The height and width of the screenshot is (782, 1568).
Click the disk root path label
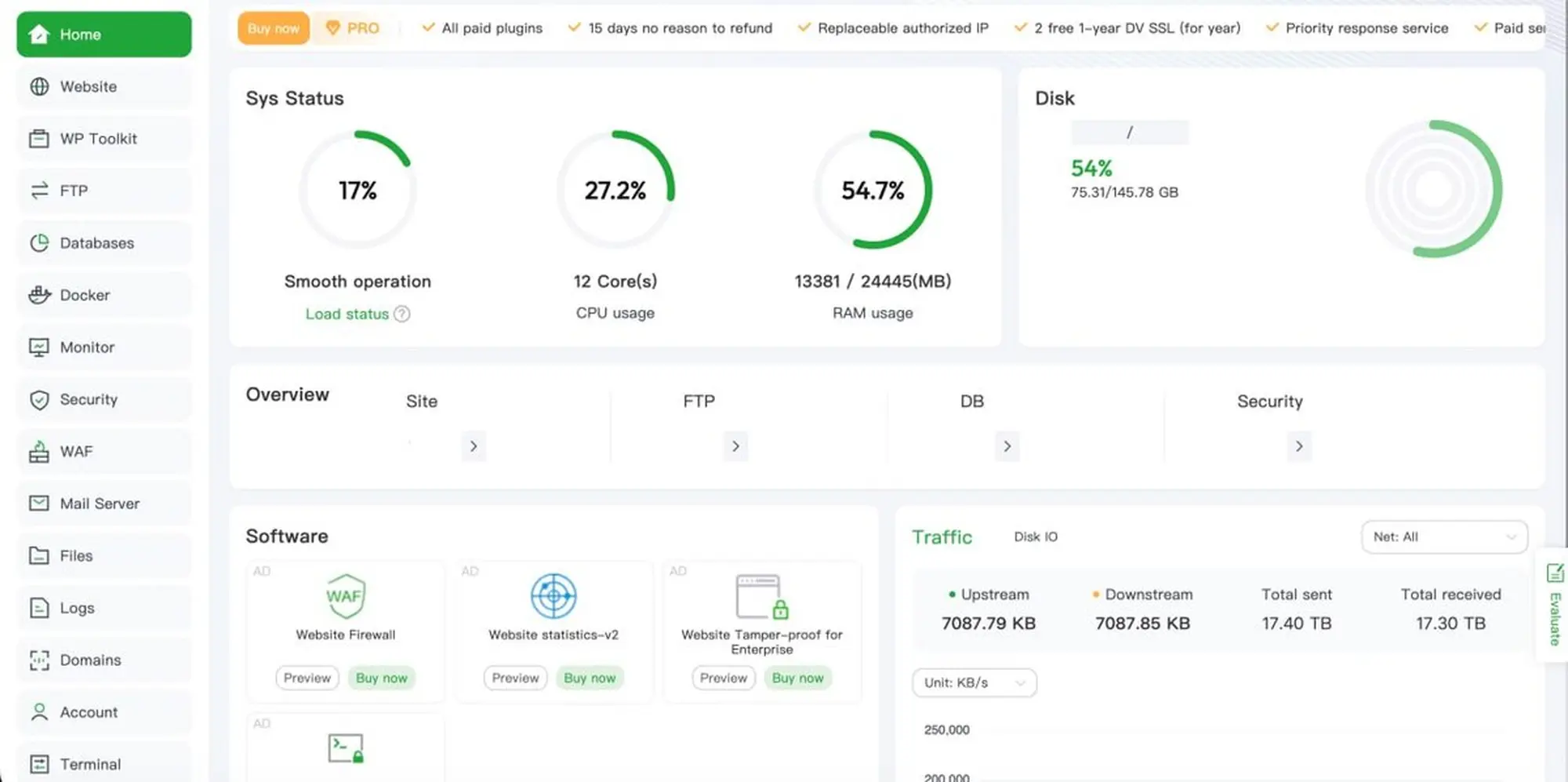[1130, 133]
